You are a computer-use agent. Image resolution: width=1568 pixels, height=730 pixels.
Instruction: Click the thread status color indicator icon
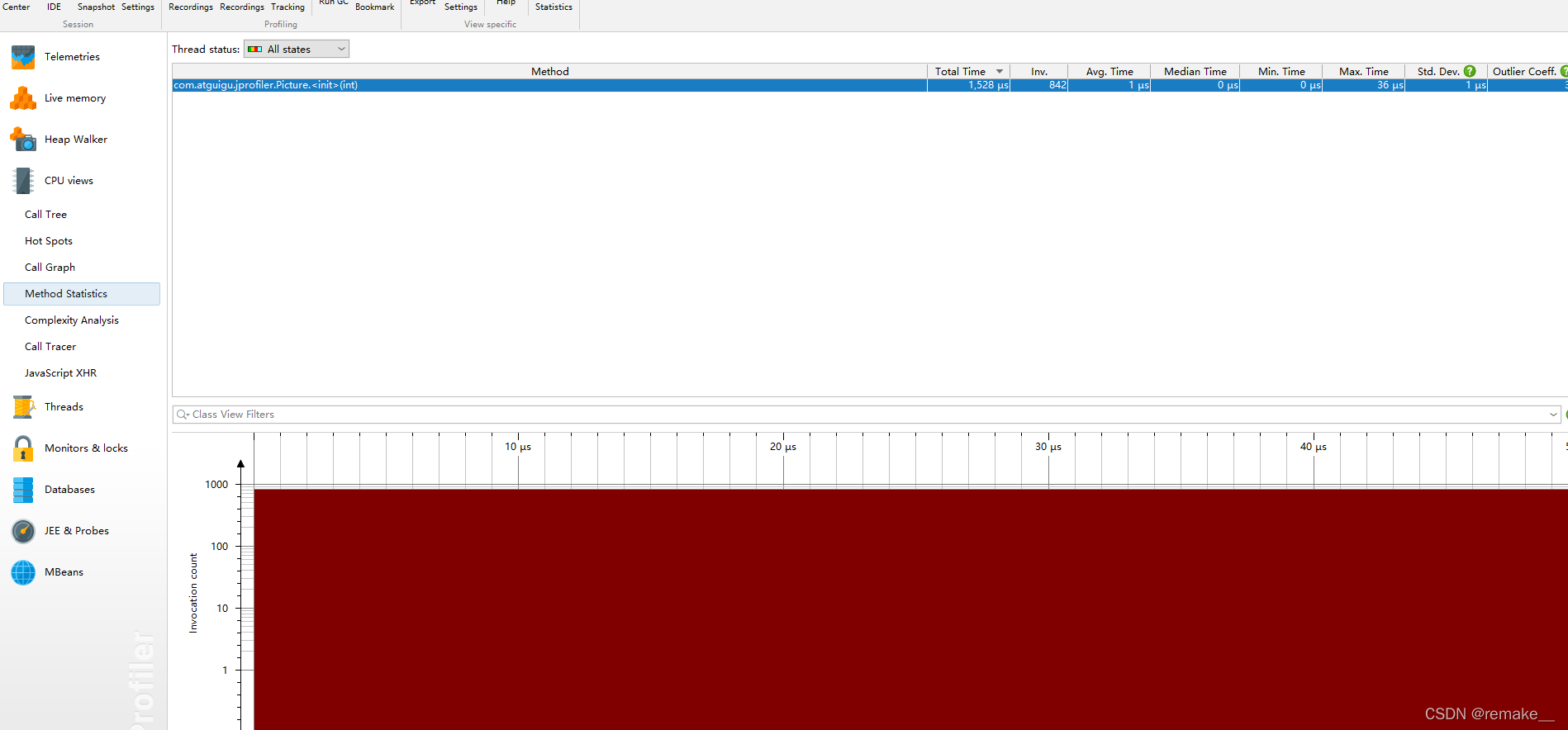[255, 50]
